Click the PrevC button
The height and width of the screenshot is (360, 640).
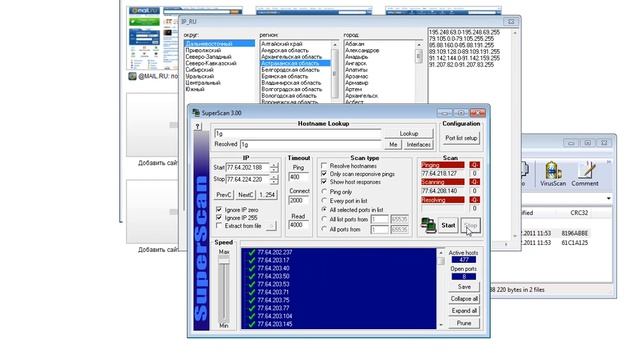(224, 195)
